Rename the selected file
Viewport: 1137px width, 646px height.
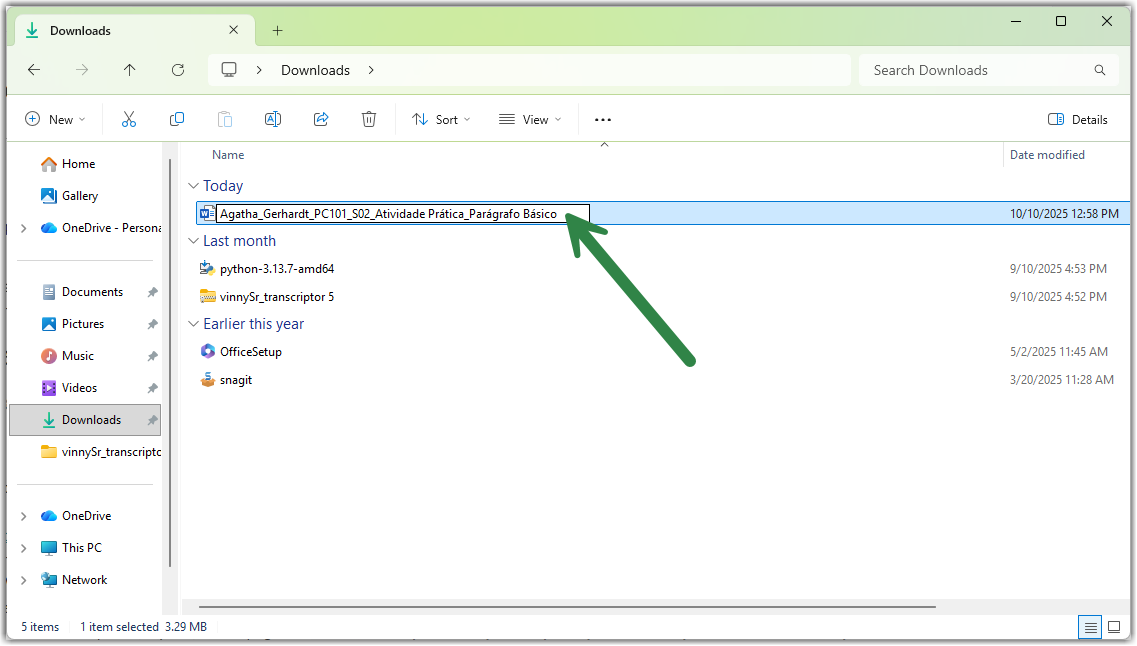point(273,119)
